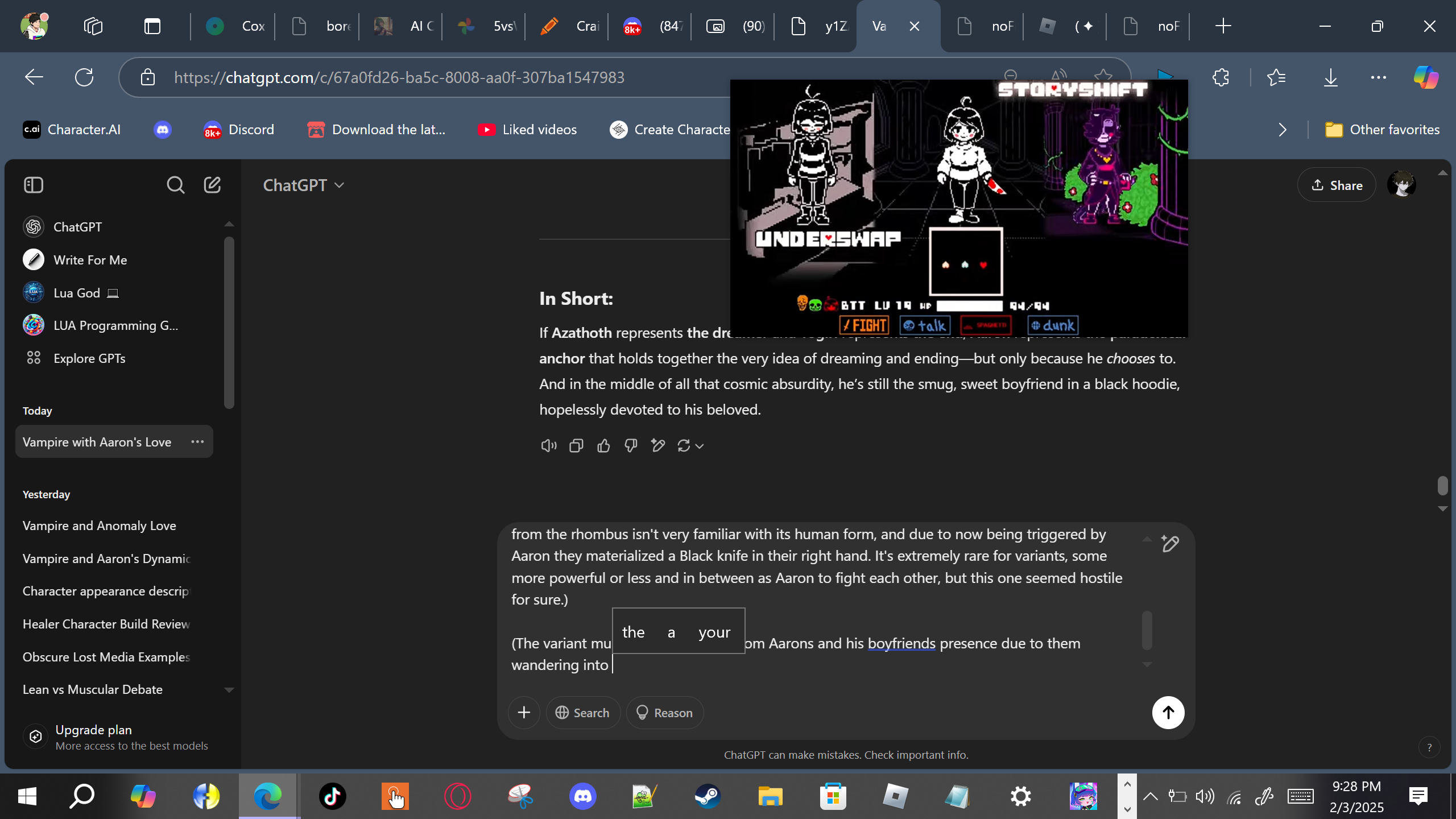1456x819 pixels.
Task: Open the user profile avatar menu
Action: tap(1401, 185)
